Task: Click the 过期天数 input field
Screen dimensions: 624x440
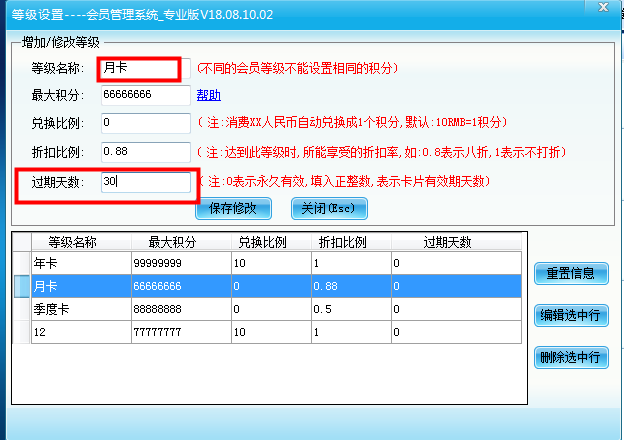Action: 144,182
